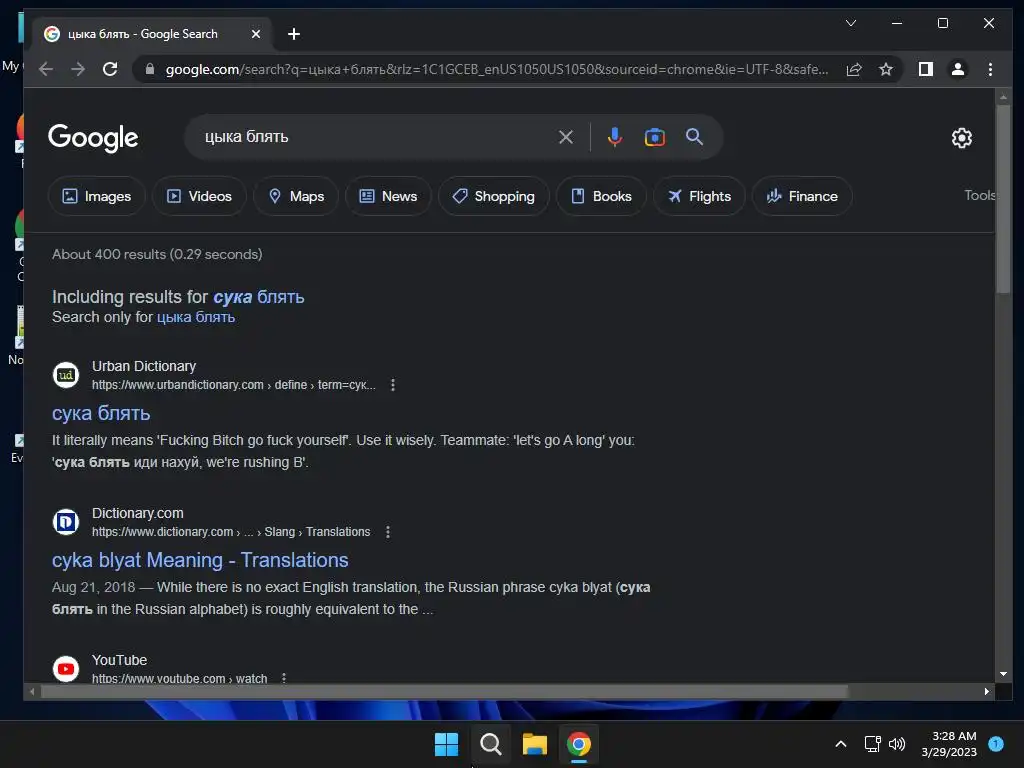Click the Dictionary.com site favicon

pyautogui.click(x=66, y=522)
